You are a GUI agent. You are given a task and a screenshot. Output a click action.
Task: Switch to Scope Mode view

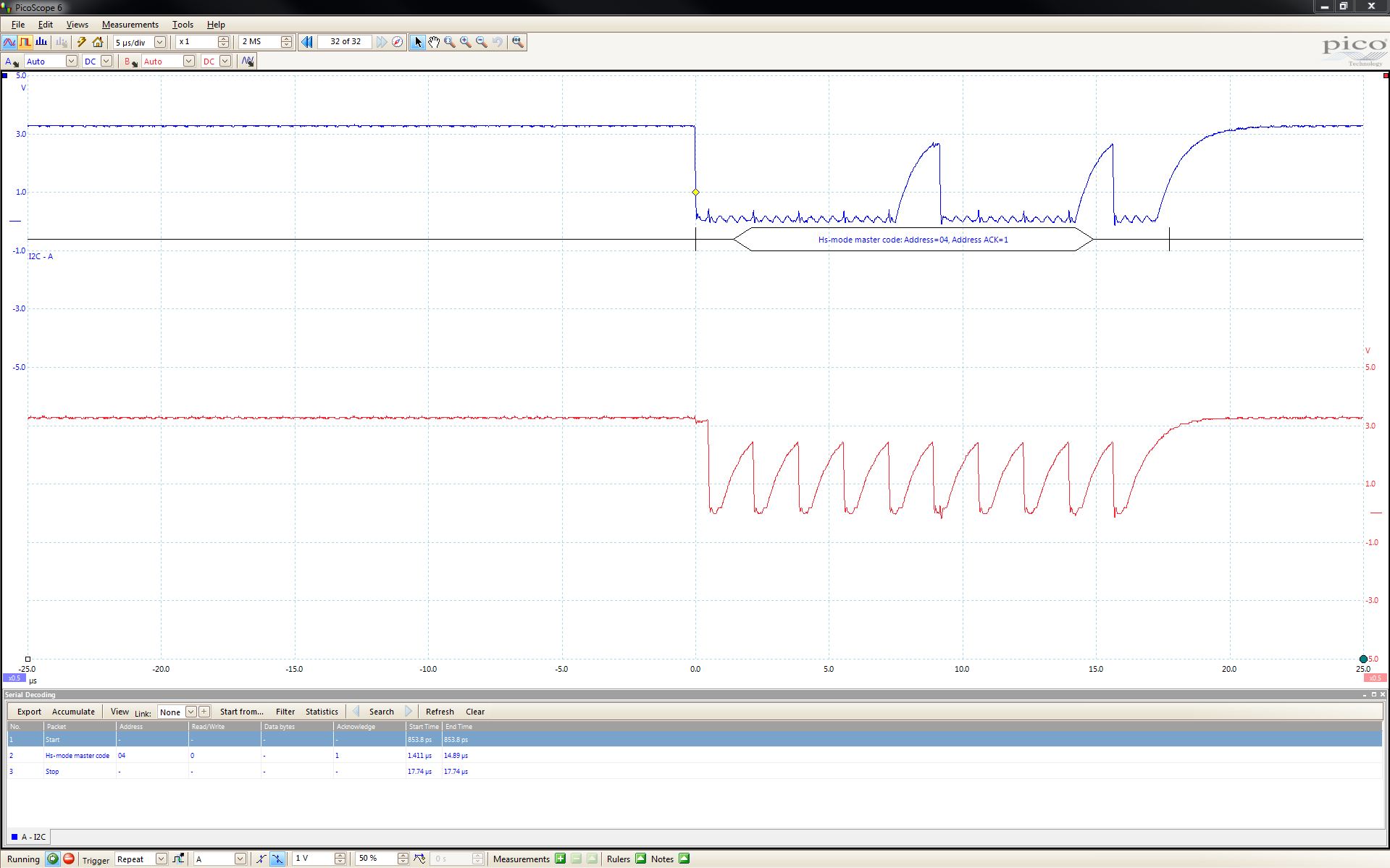[9, 42]
